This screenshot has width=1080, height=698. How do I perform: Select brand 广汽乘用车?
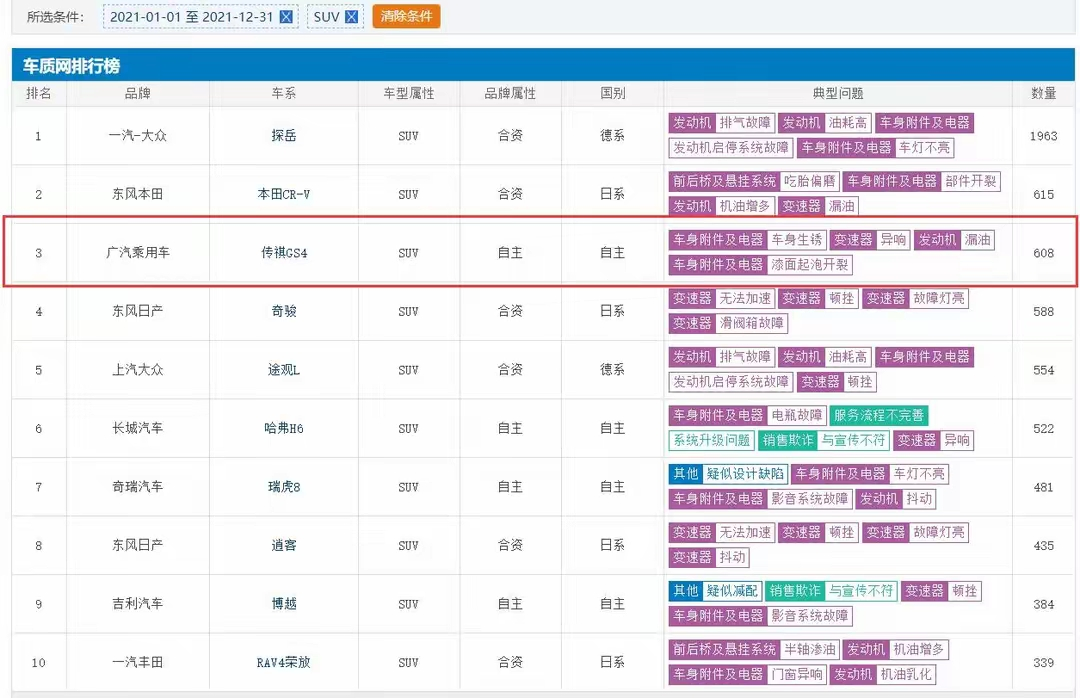click(x=138, y=253)
